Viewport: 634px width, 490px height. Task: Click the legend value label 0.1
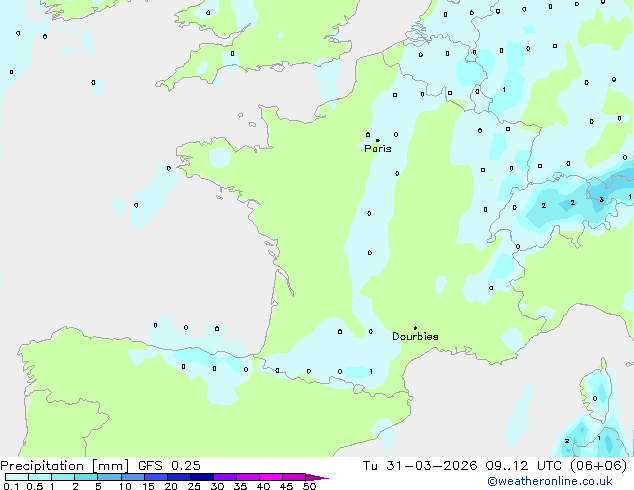[x=11, y=486]
